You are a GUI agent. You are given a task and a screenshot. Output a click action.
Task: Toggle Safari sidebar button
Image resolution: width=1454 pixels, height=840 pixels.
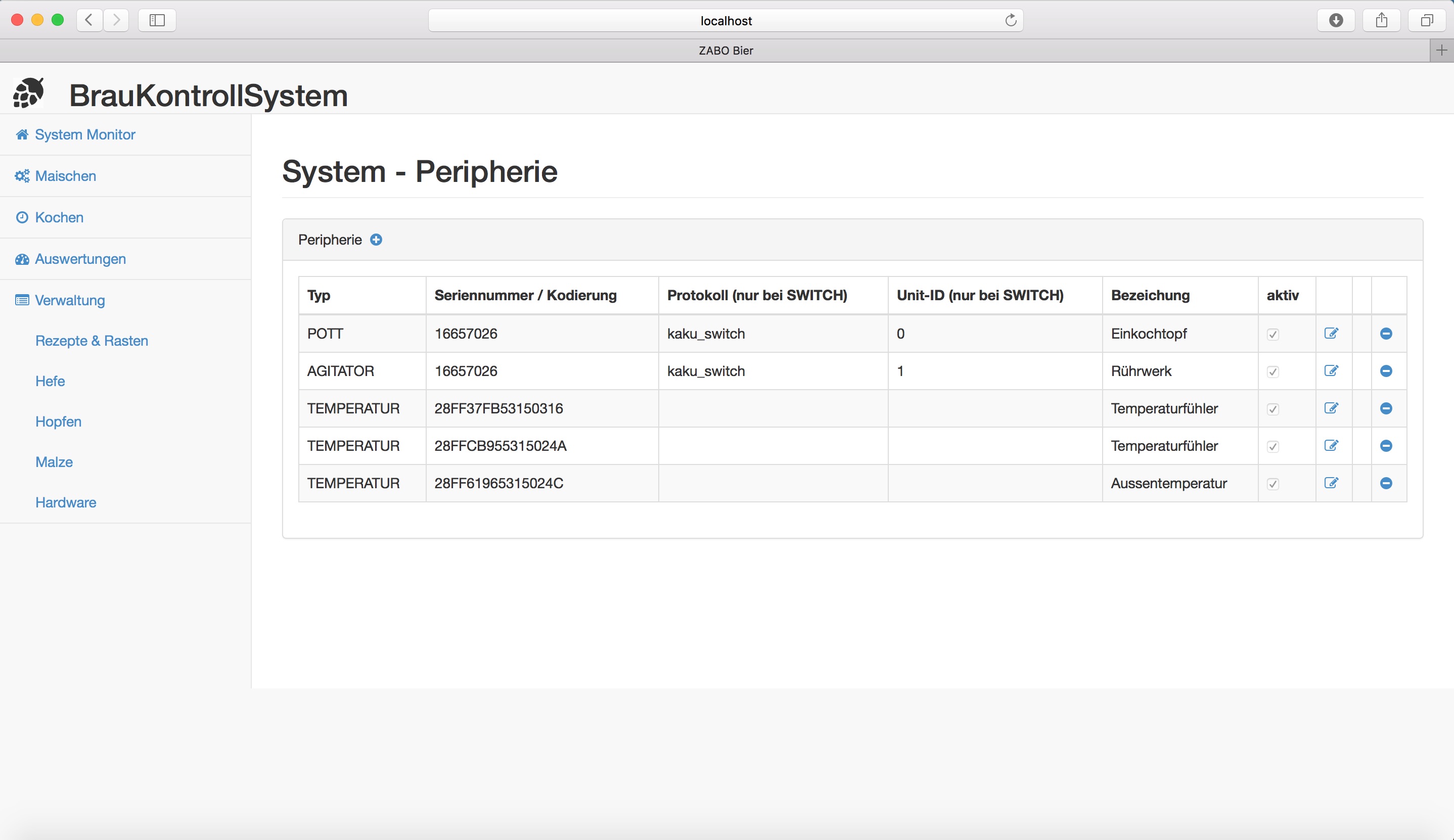pyautogui.click(x=157, y=20)
